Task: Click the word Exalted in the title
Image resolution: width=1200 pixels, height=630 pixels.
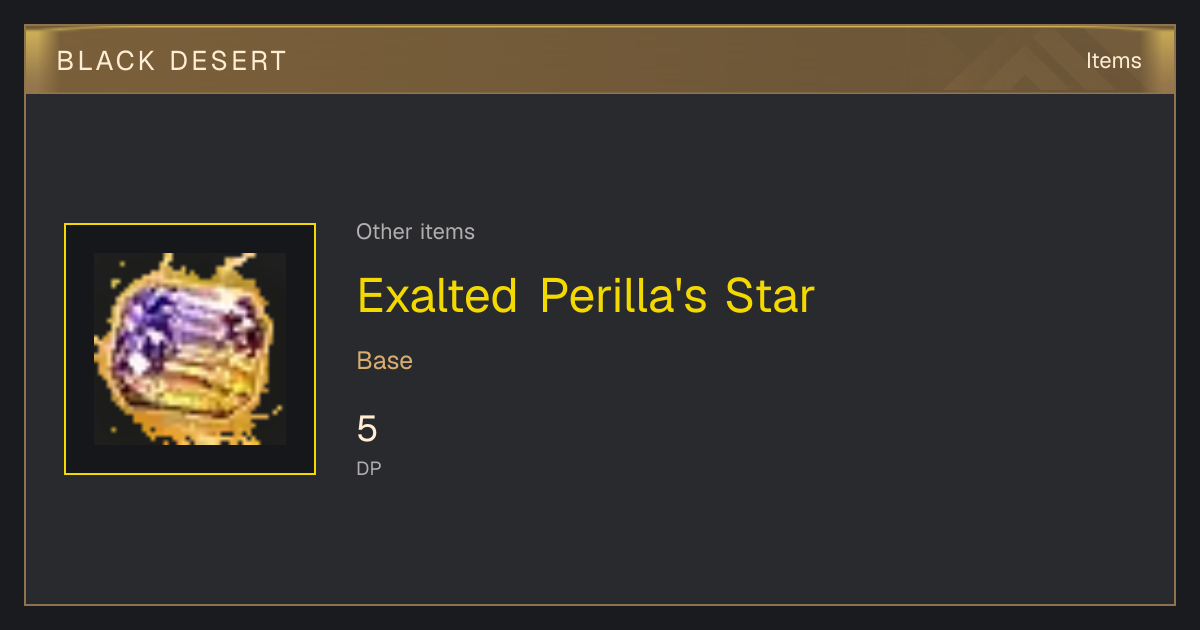Action: 437,296
